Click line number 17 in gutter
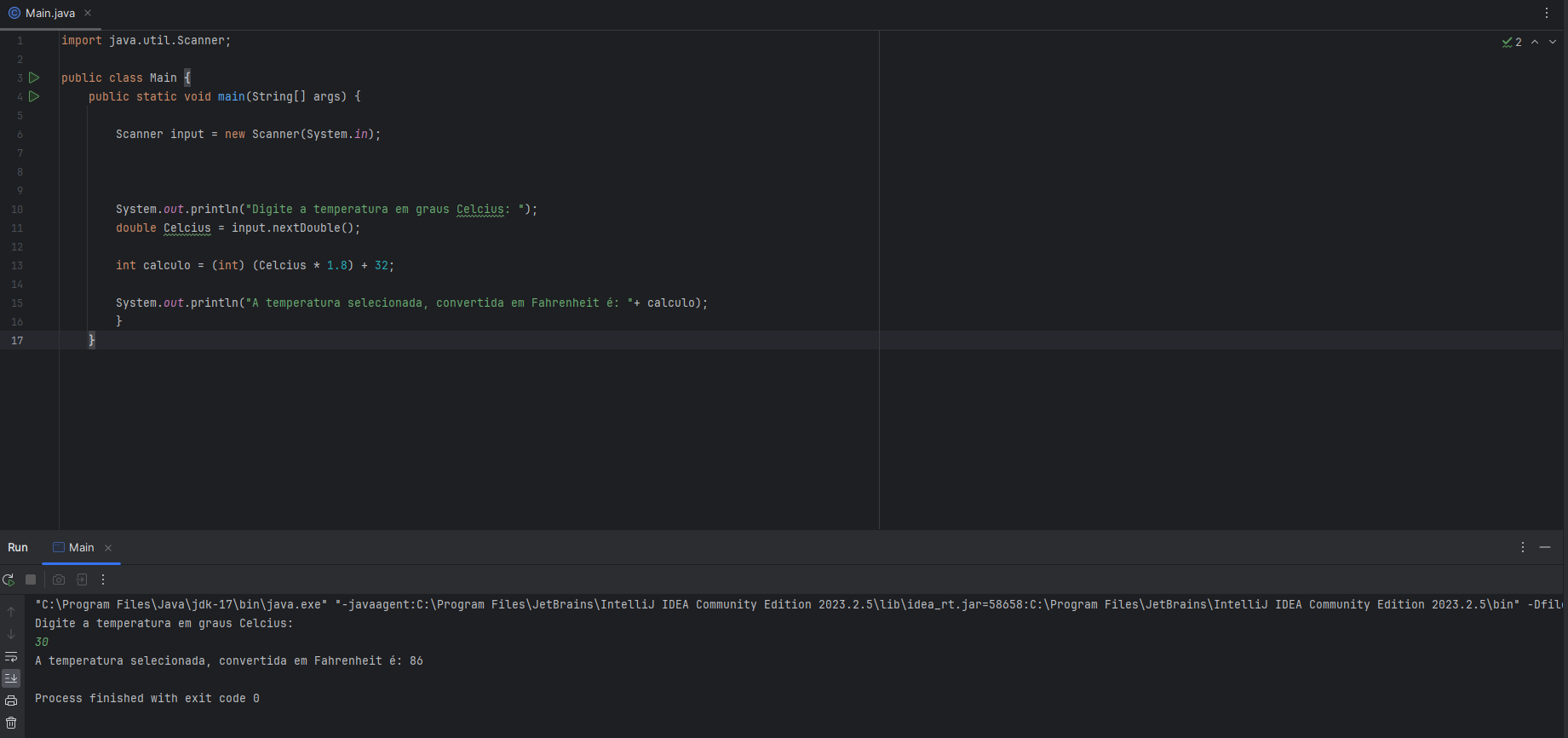 pyautogui.click(x=17, y=340)
